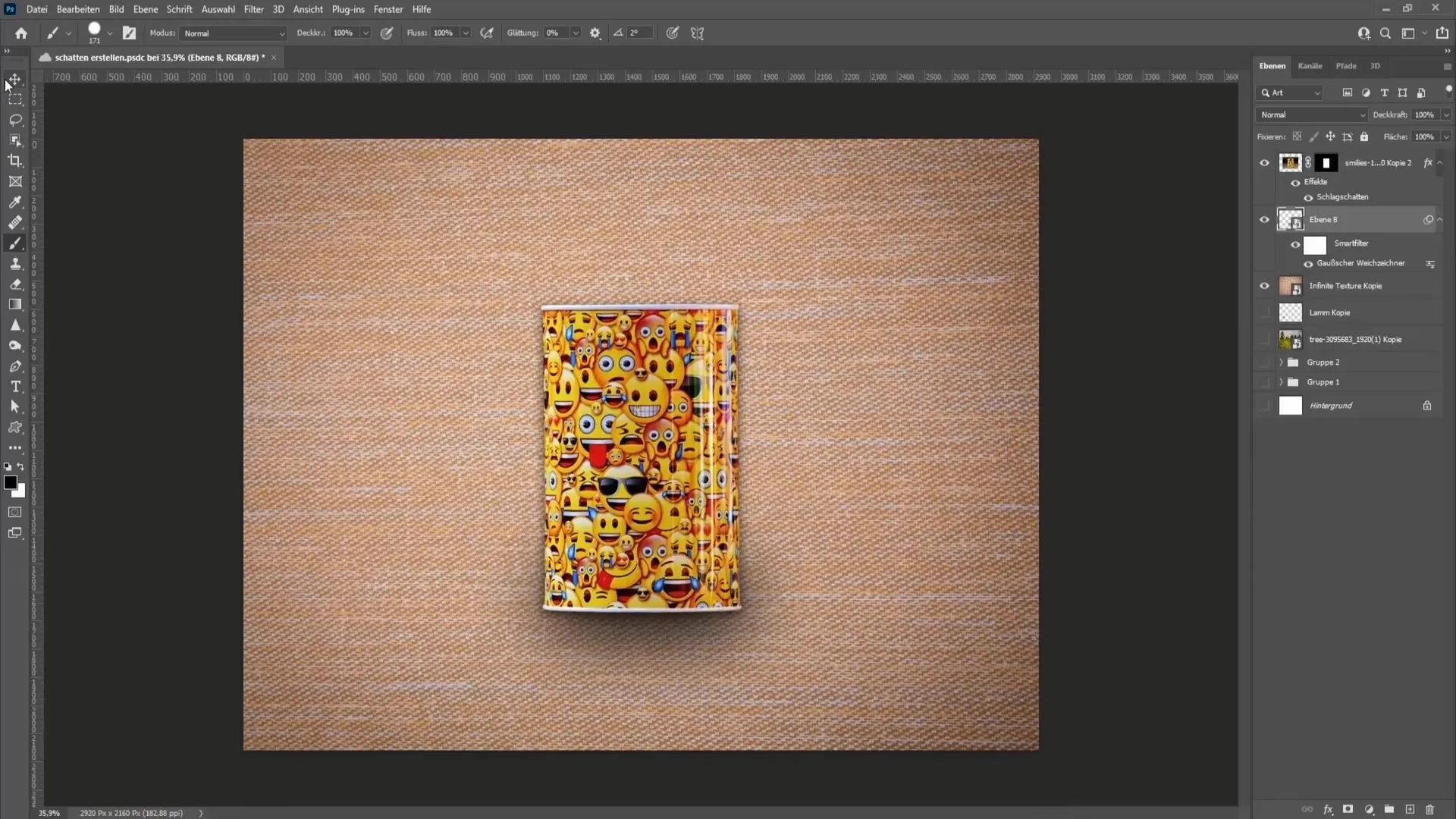The image size is (1456, 819).
Task: Hide the smilies Kopie 2 layer
Action: [1264, 162]
